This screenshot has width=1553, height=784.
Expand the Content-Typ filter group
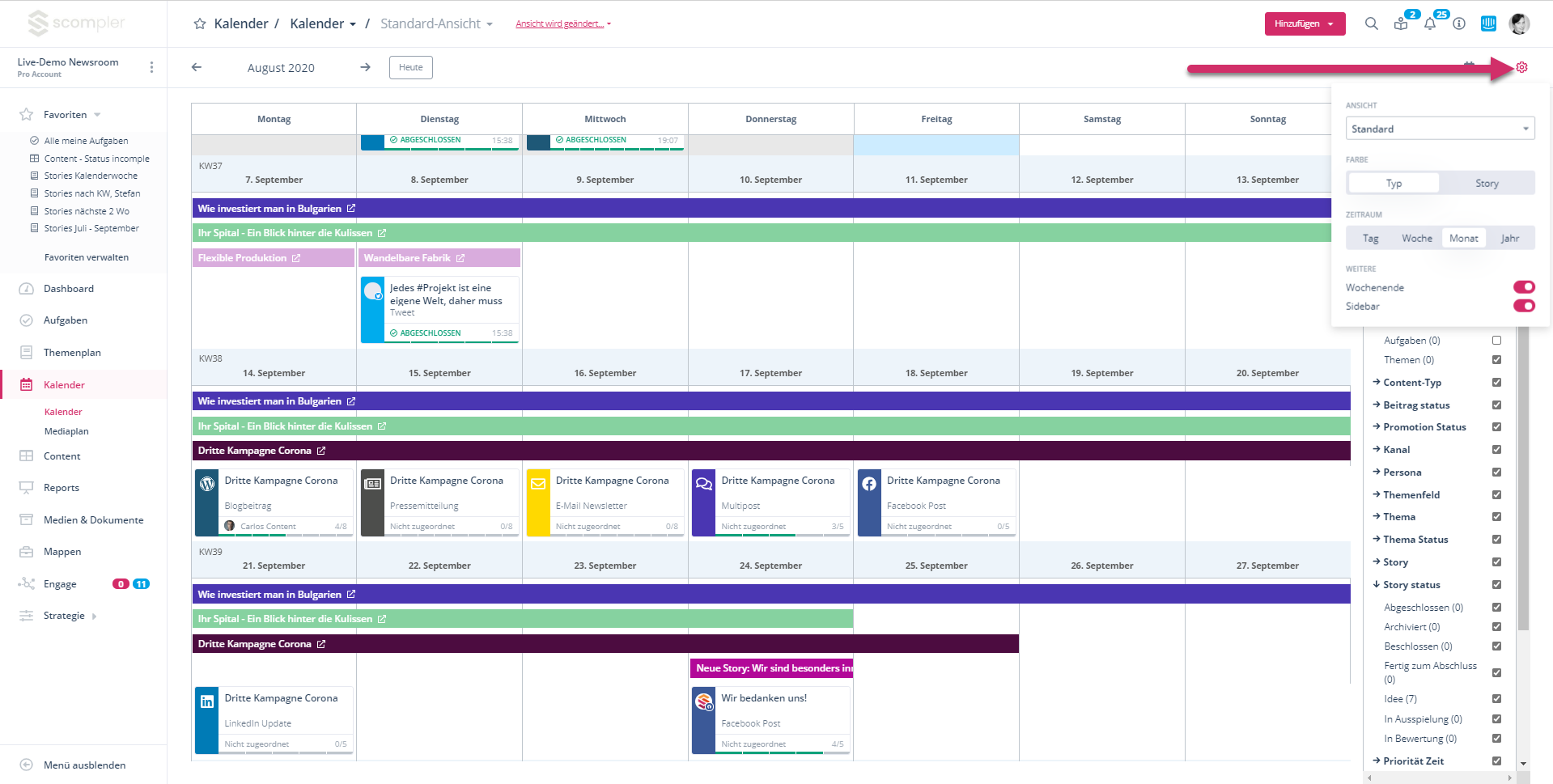coord(1411,383)
